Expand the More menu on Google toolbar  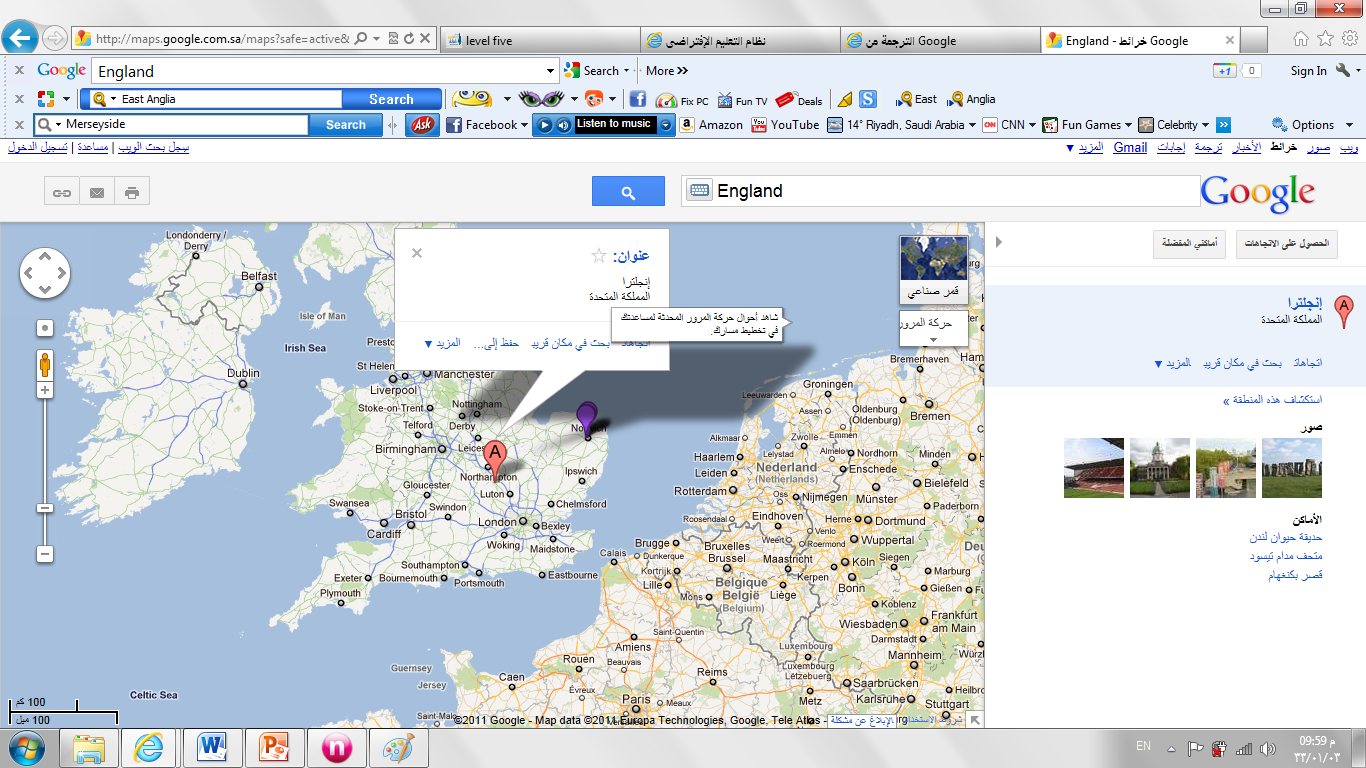click(x=667, y=71)
